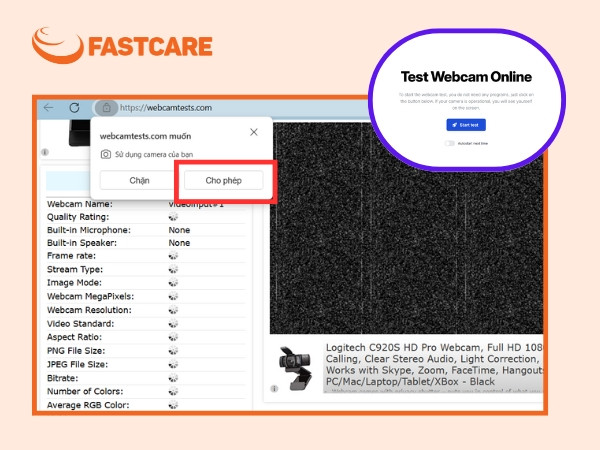Select the PNG File Size label
The width and height of the screenshot is (600, 450).
coord(76,351)
